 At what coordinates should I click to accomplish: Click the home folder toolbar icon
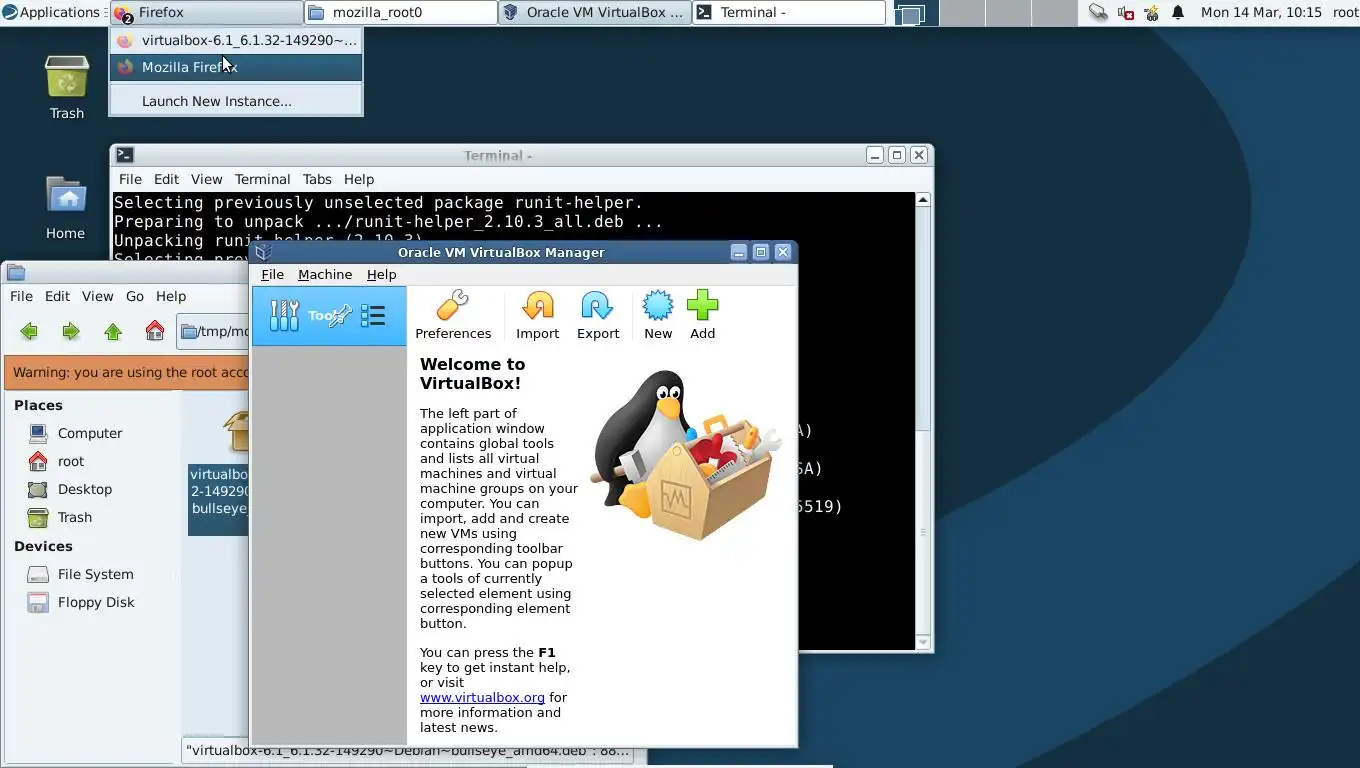(155, 331)
